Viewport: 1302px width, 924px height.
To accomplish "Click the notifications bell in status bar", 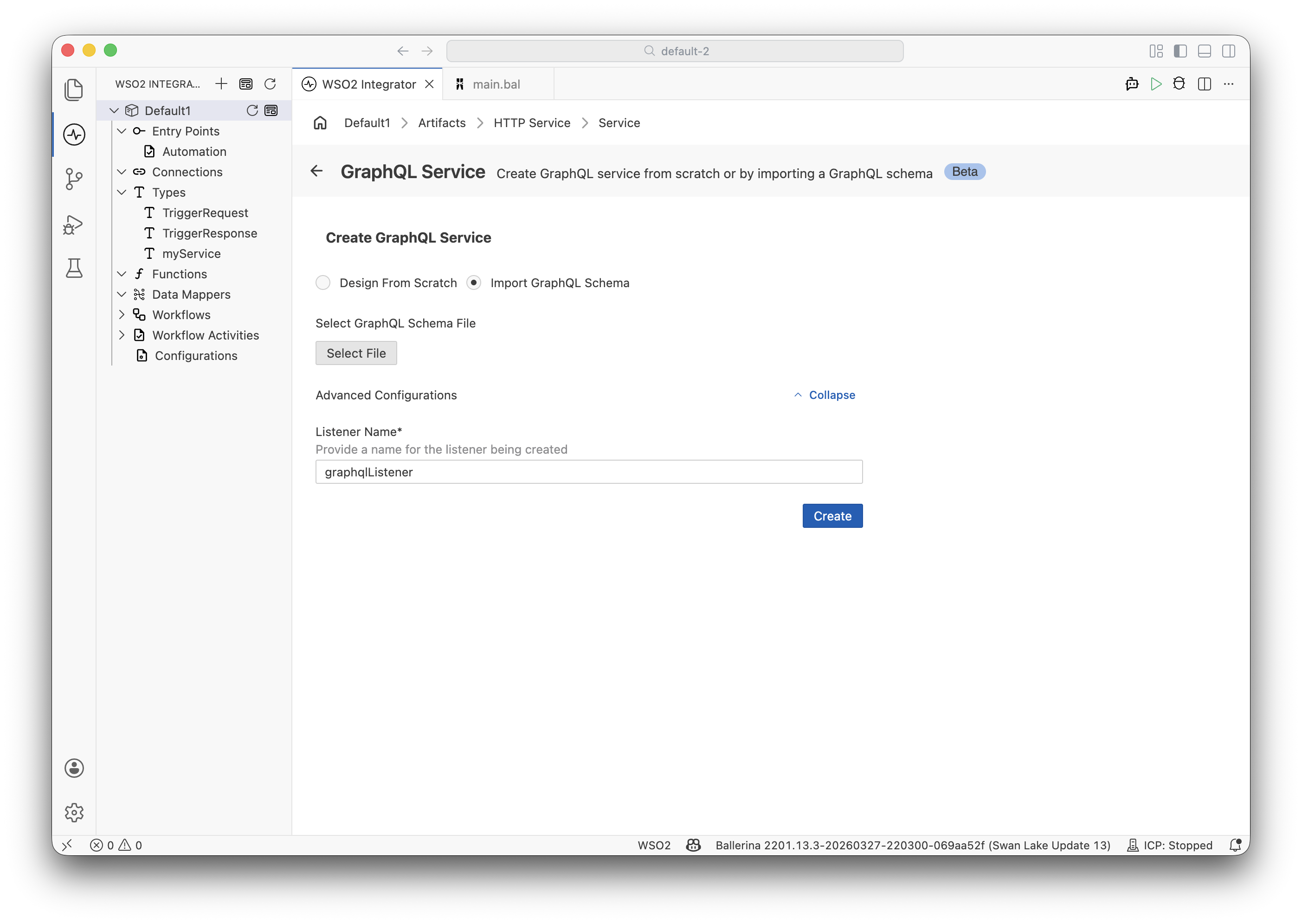I will tap(1235, 845).
